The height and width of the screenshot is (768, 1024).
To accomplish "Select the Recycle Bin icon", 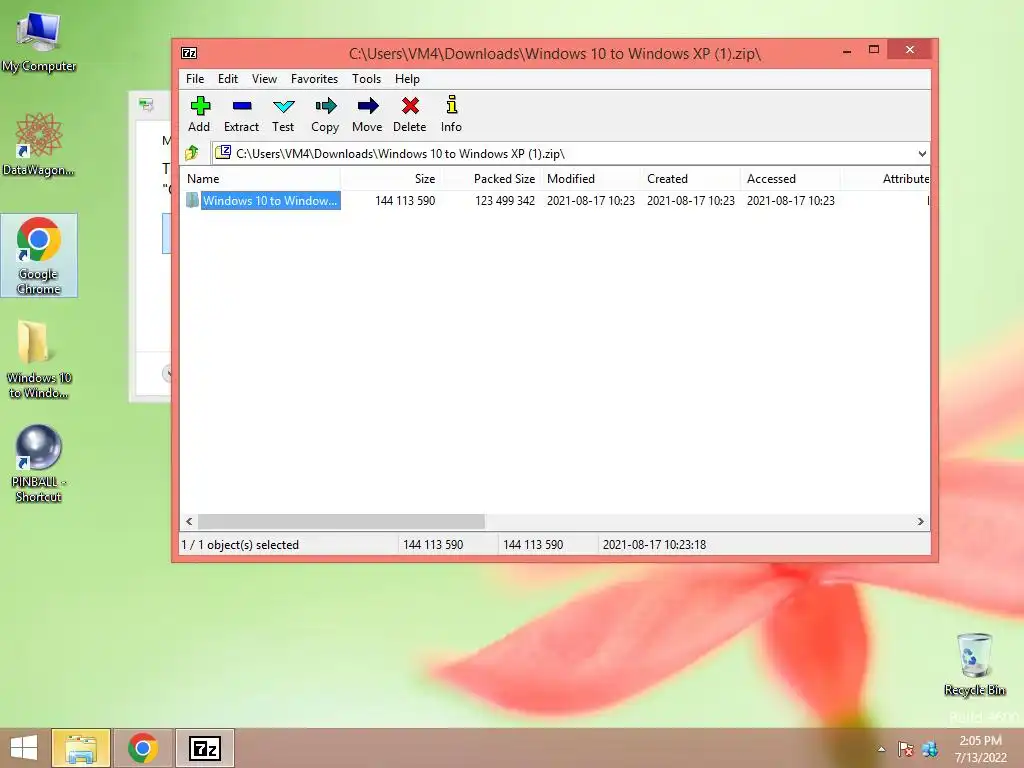I will pyautogui.click(x=974, y=664).
